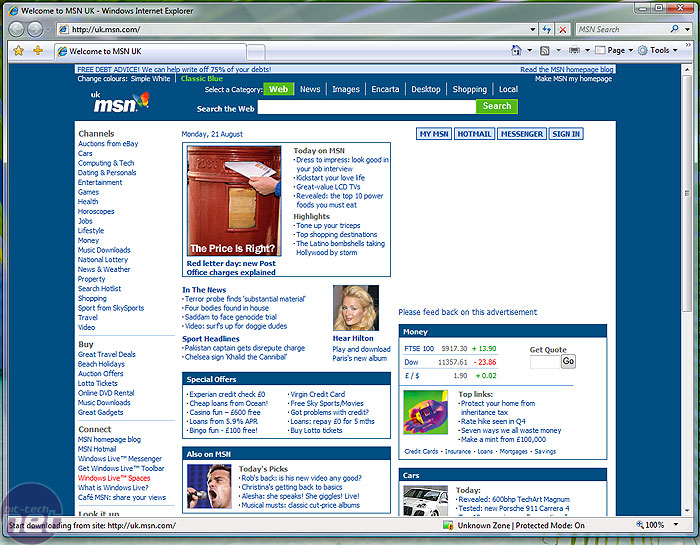700x545 pixels.
Task: Select the Desktop search category
Action: point(425,89)
